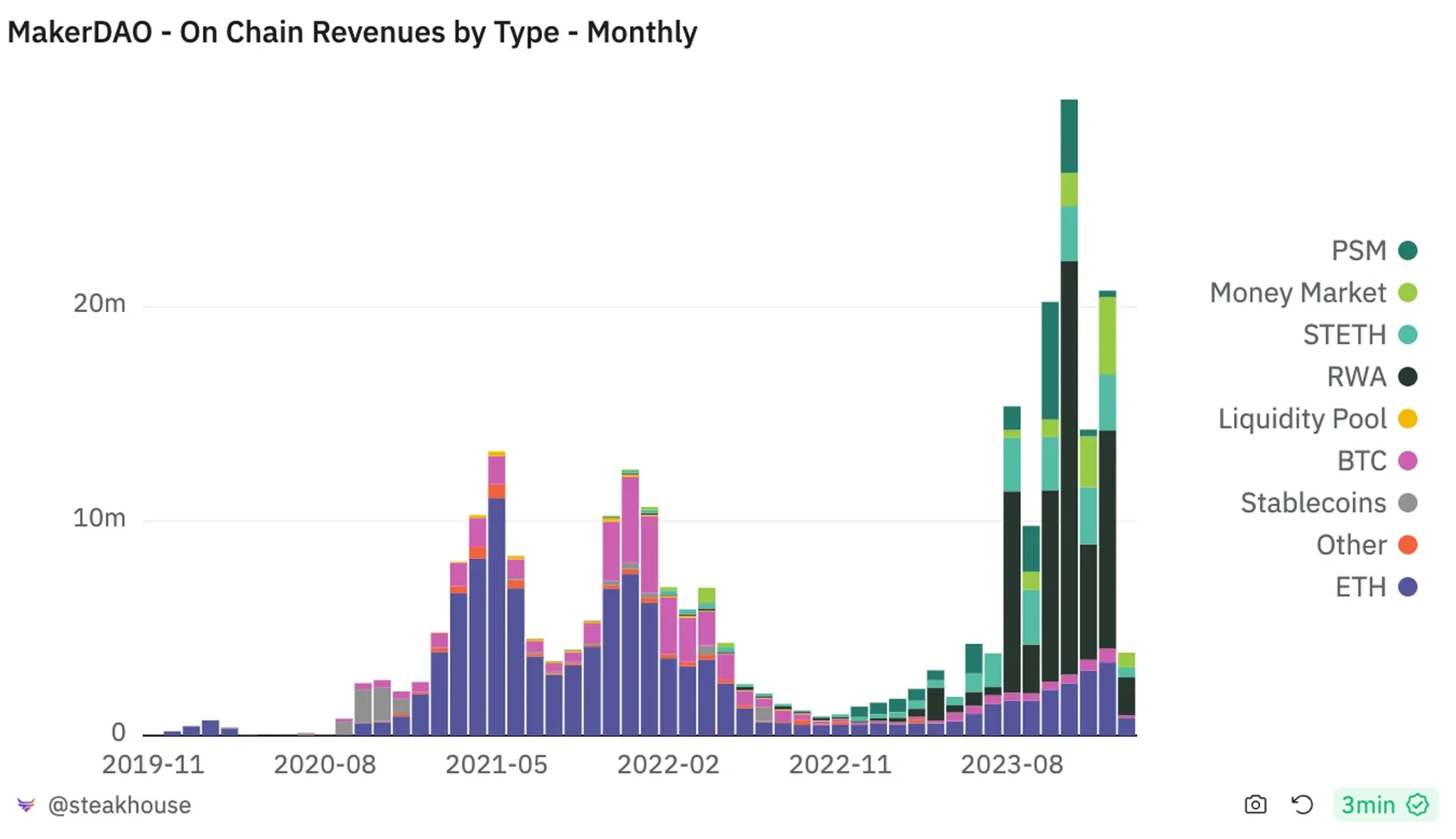Viewport: 1456px width, 839px height.
Task: Toggle the Liquidity Pool legend series
Action: 1317,419
